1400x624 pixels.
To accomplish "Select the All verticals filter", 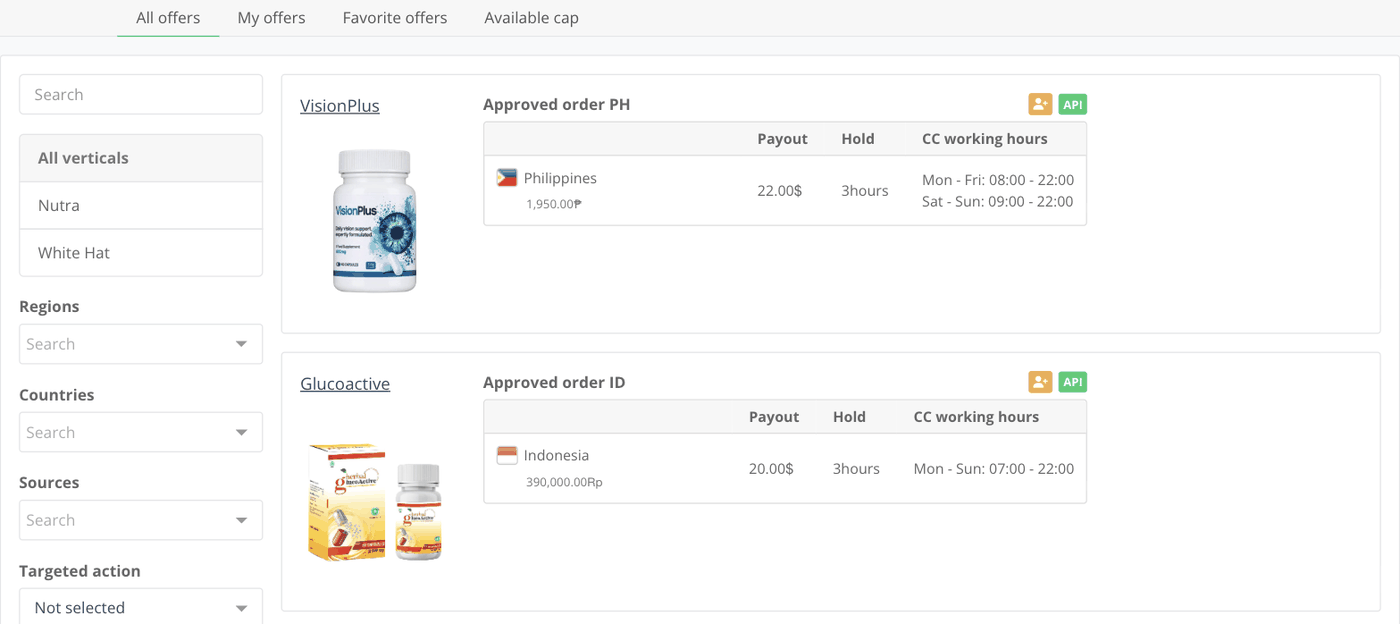I will point(141,158).
